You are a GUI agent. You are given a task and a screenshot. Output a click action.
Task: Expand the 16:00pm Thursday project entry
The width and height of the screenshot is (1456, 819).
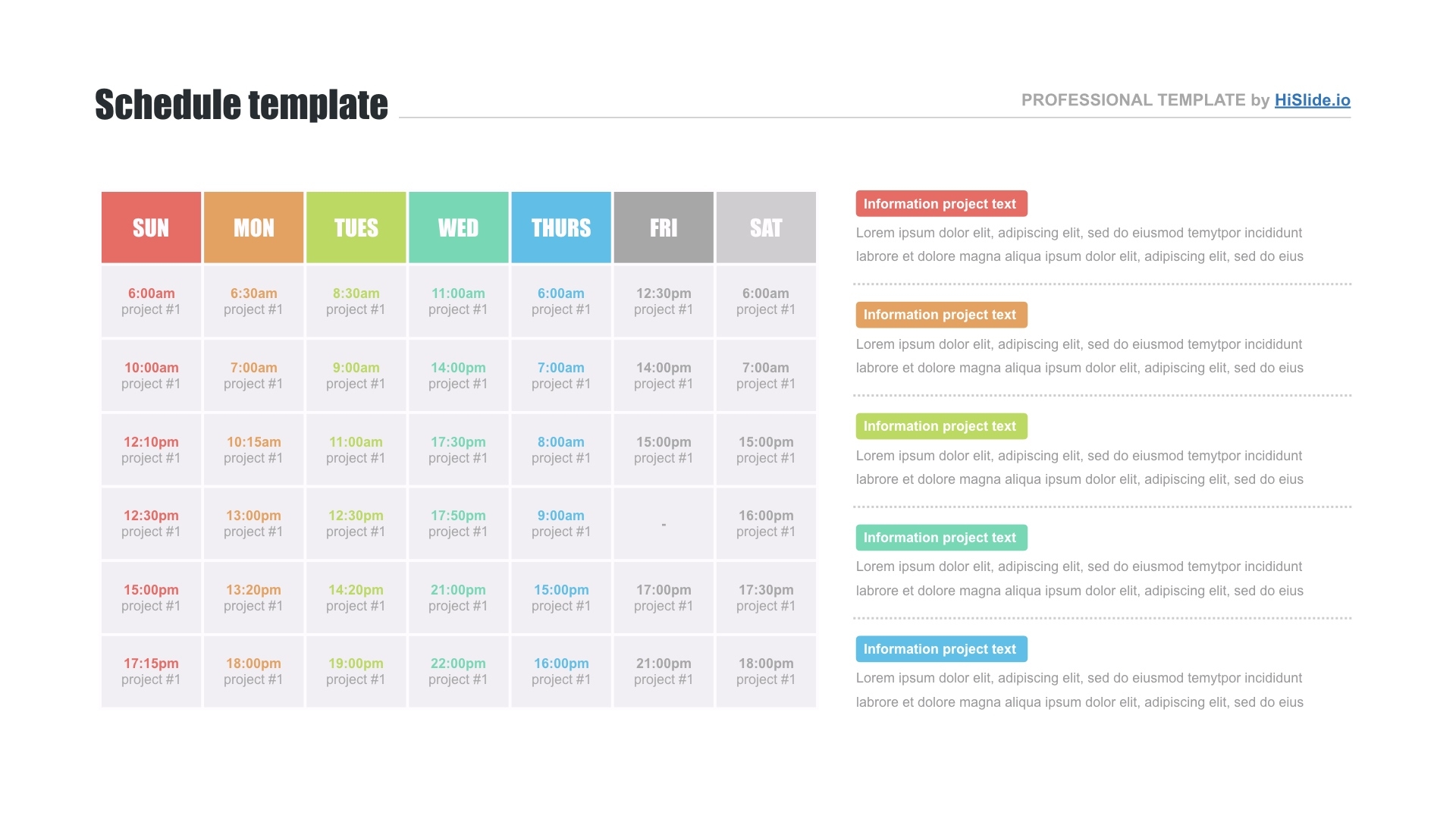[x=560, y=670]
